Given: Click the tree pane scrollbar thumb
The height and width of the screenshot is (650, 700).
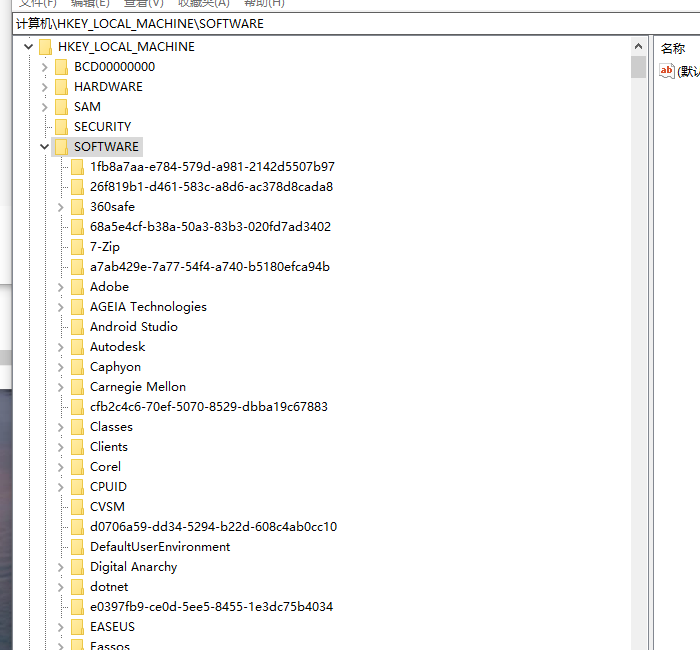Looking at the screenshot, I should 638,67.
